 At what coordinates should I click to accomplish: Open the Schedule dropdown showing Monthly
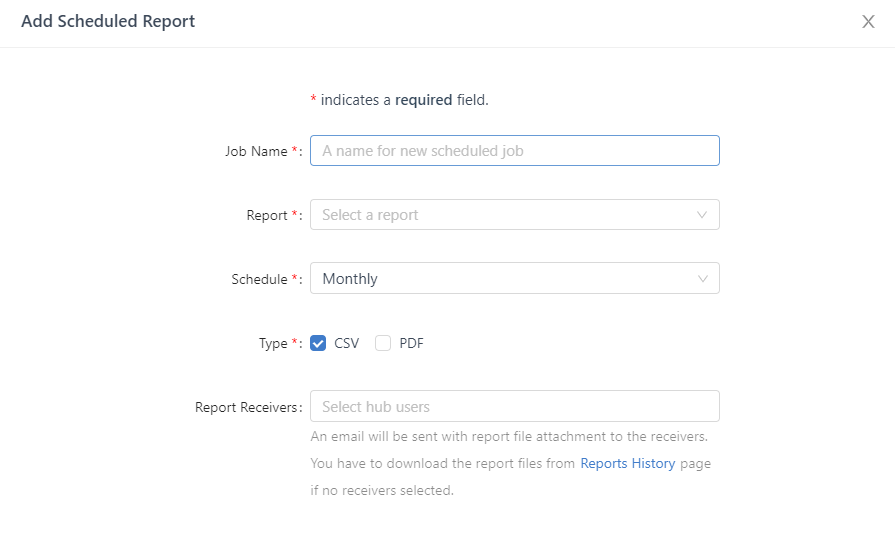tap(500, 279)
